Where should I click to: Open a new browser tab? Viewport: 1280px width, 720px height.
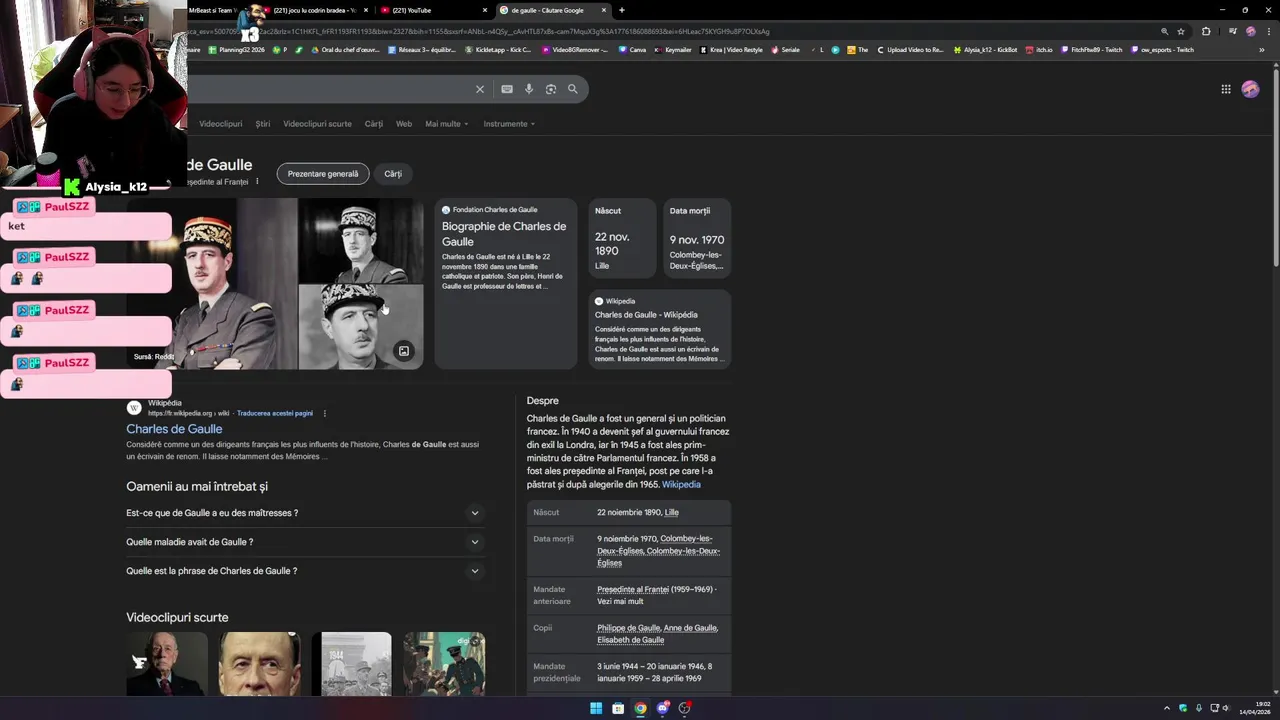pos(622,10)
